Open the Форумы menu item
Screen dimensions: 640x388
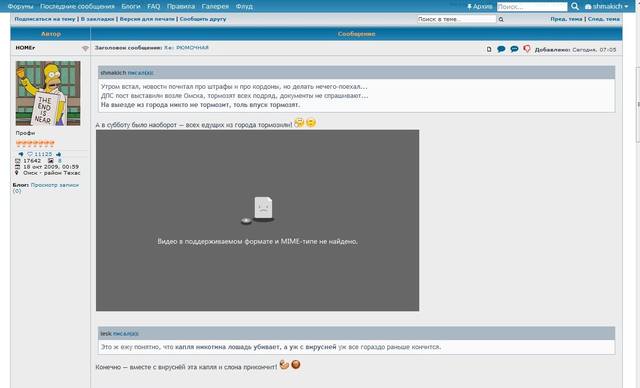click(x=20, y=7)
